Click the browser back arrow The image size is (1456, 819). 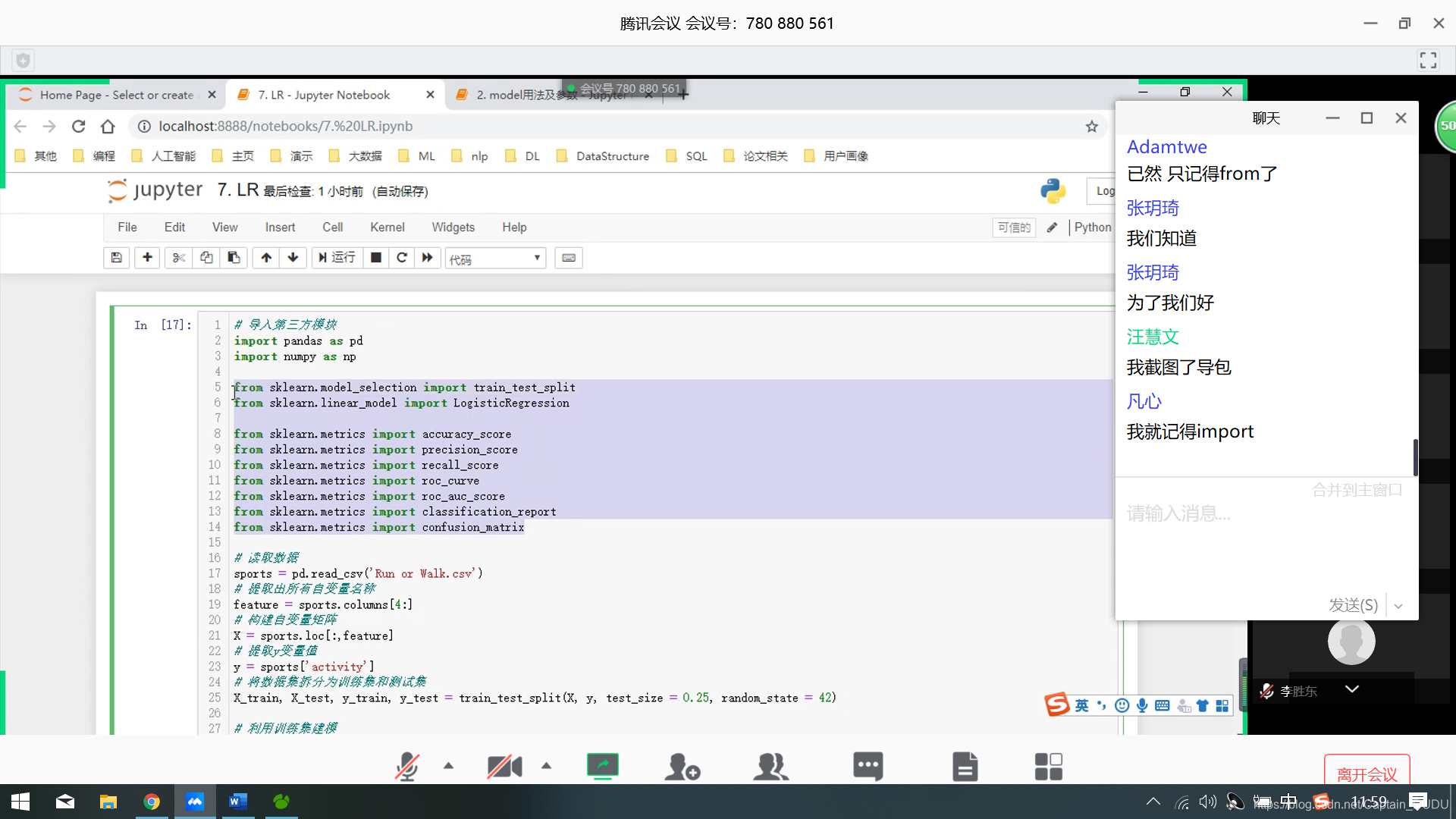(x=20, y=127)
